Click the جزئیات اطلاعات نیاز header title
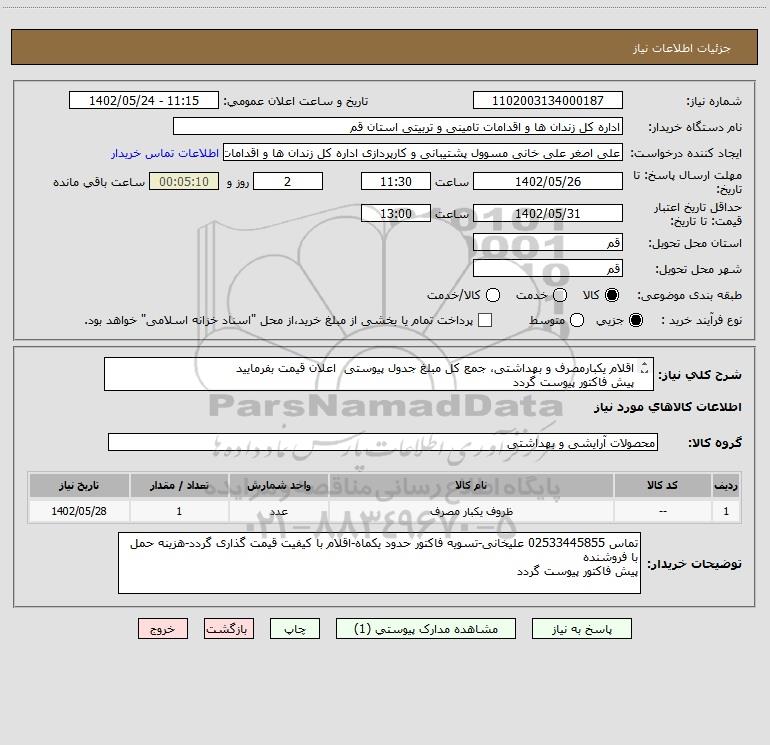This screenshot has width=770, height=745. click(x=682, y=48)
